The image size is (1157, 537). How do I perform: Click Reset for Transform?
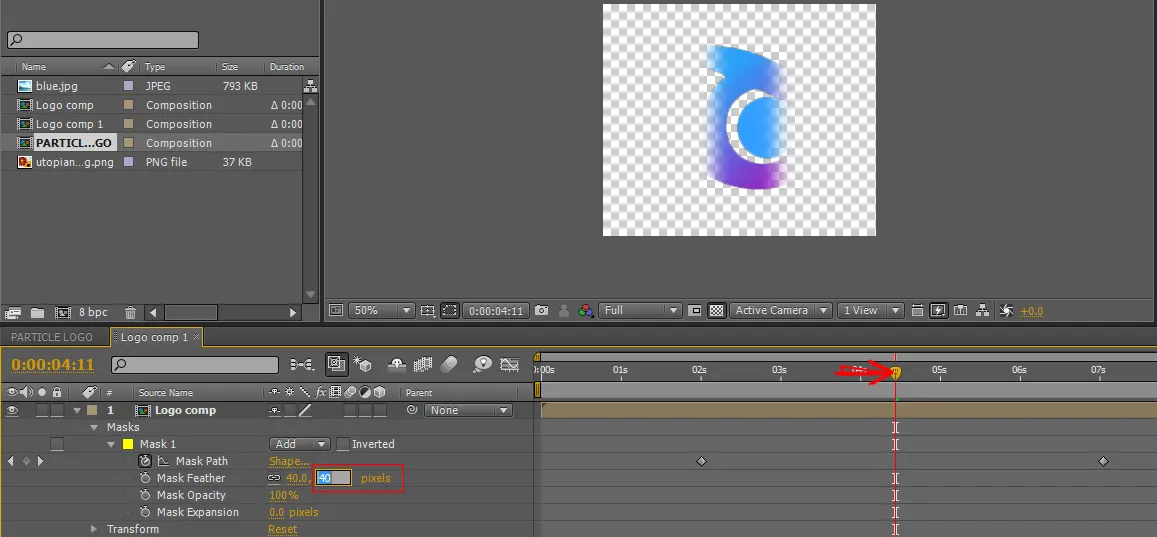[283, 529]
